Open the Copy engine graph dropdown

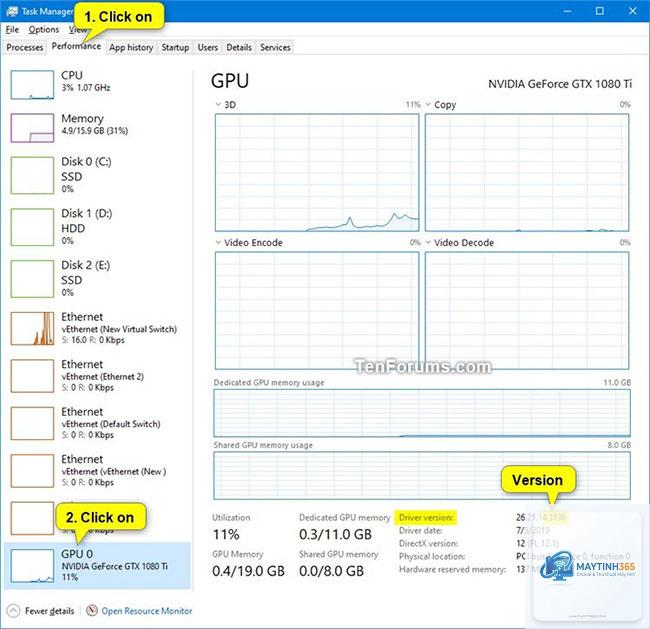428,104
